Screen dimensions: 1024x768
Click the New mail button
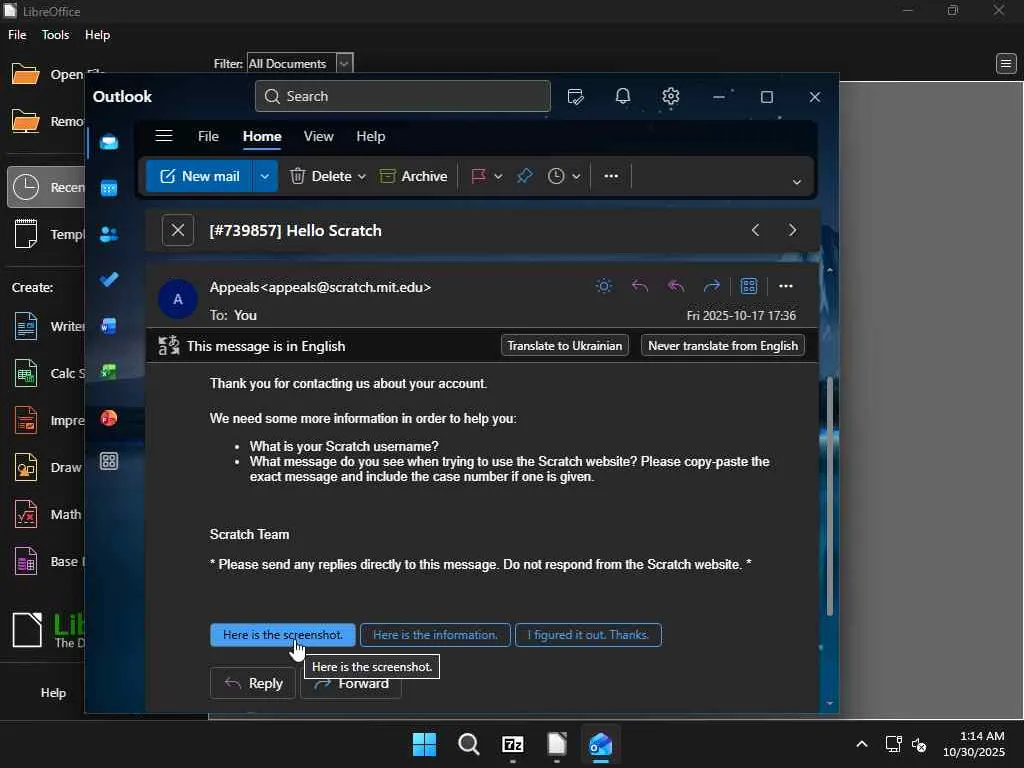coord(199,176)
